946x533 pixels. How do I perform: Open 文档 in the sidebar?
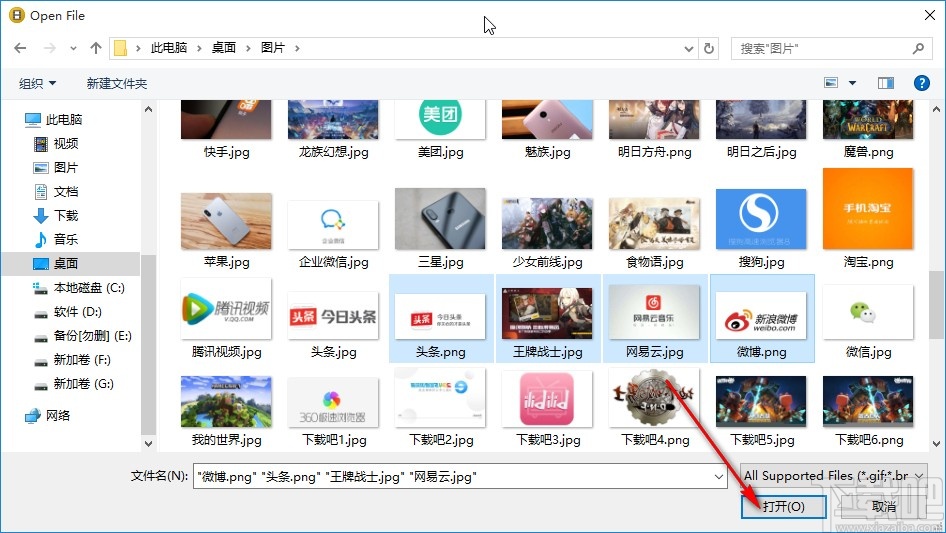(x=56, y=192)
